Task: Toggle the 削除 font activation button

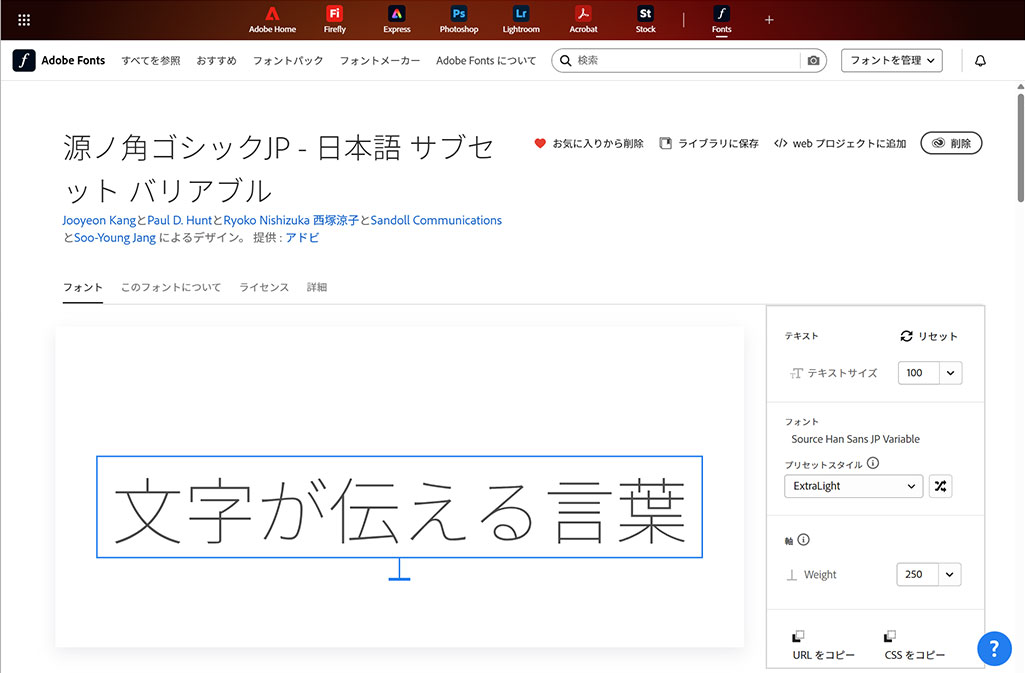Action: point(951,144)
